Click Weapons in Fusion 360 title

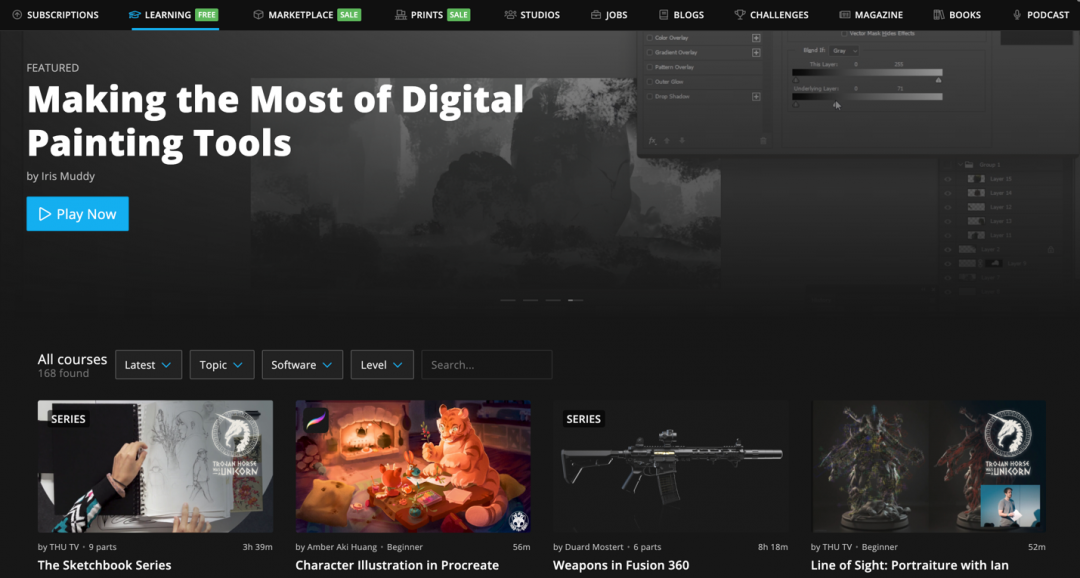click(621, 566)
